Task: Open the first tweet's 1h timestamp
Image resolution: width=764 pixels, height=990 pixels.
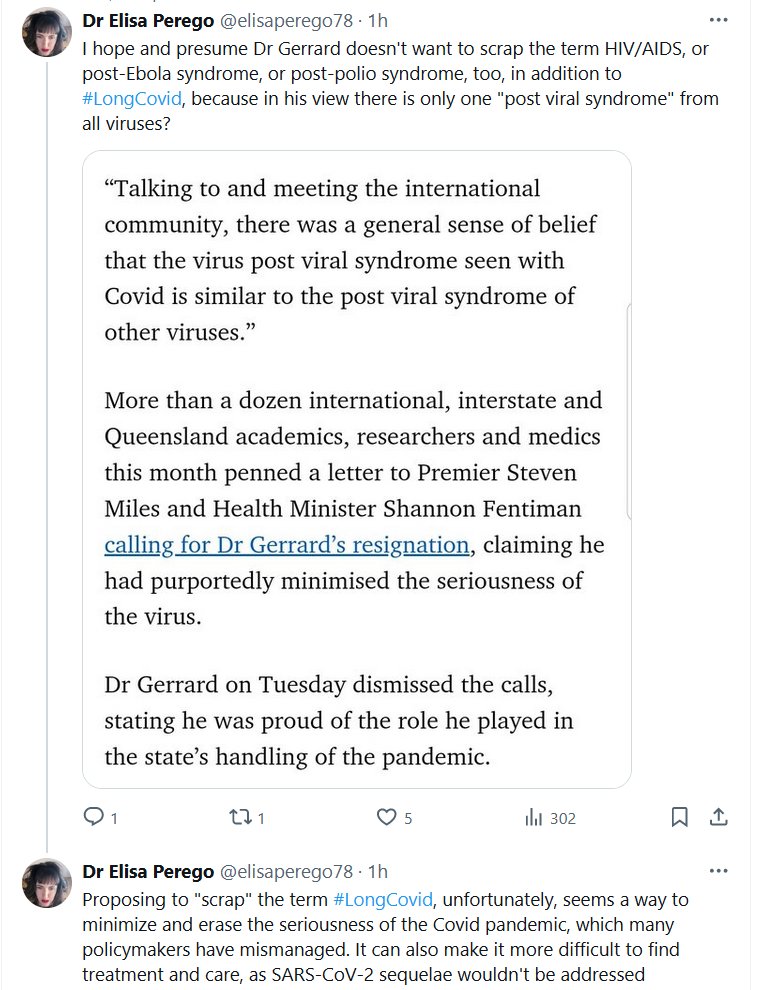Action: point(378,20)
